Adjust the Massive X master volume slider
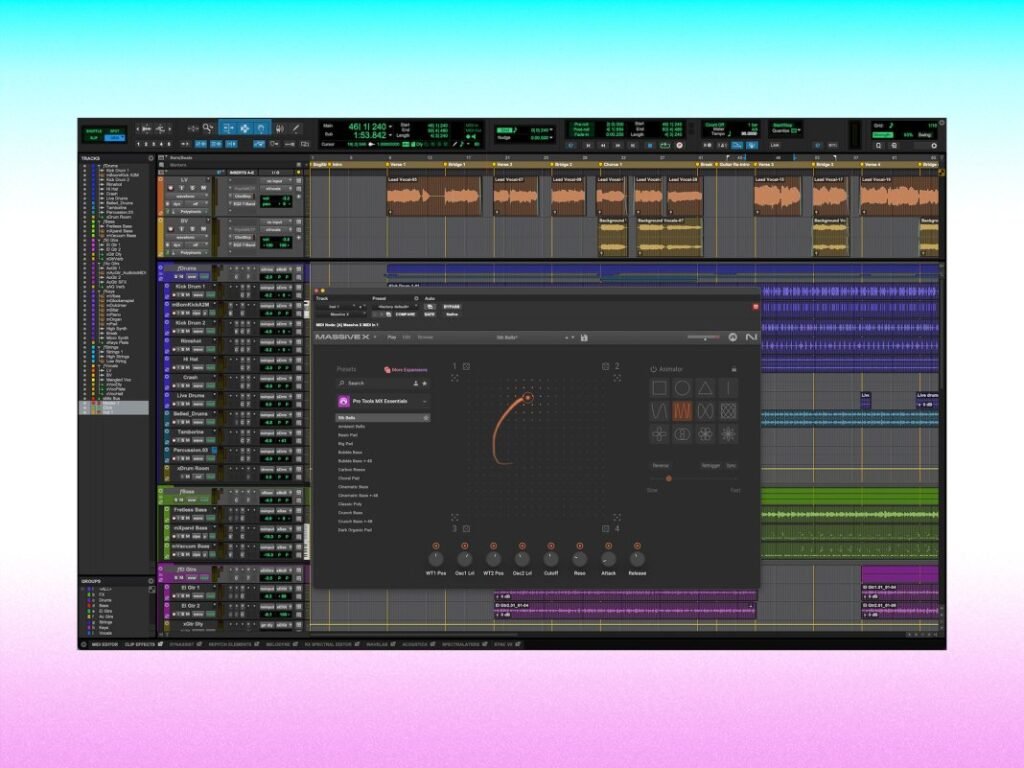1024x768 pixels. 704,337
